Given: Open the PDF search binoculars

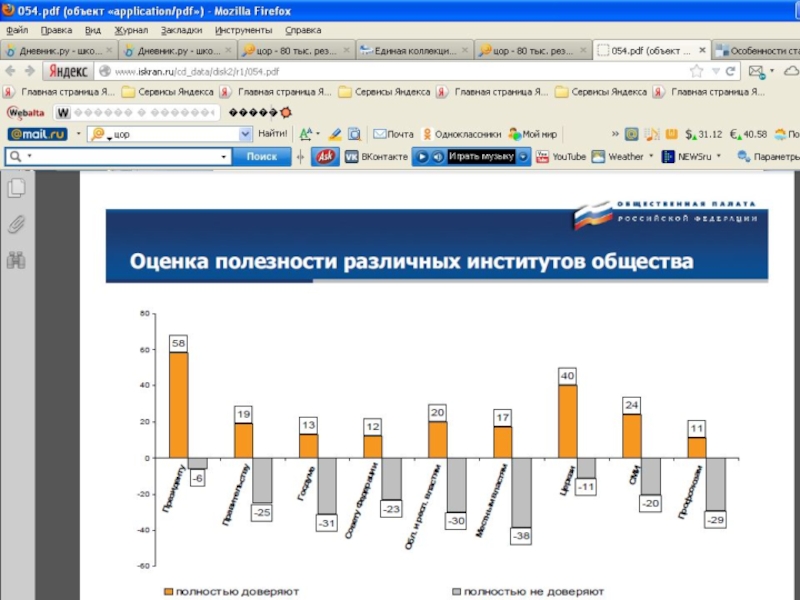Looking at the screenshot, I should [16, 260].
